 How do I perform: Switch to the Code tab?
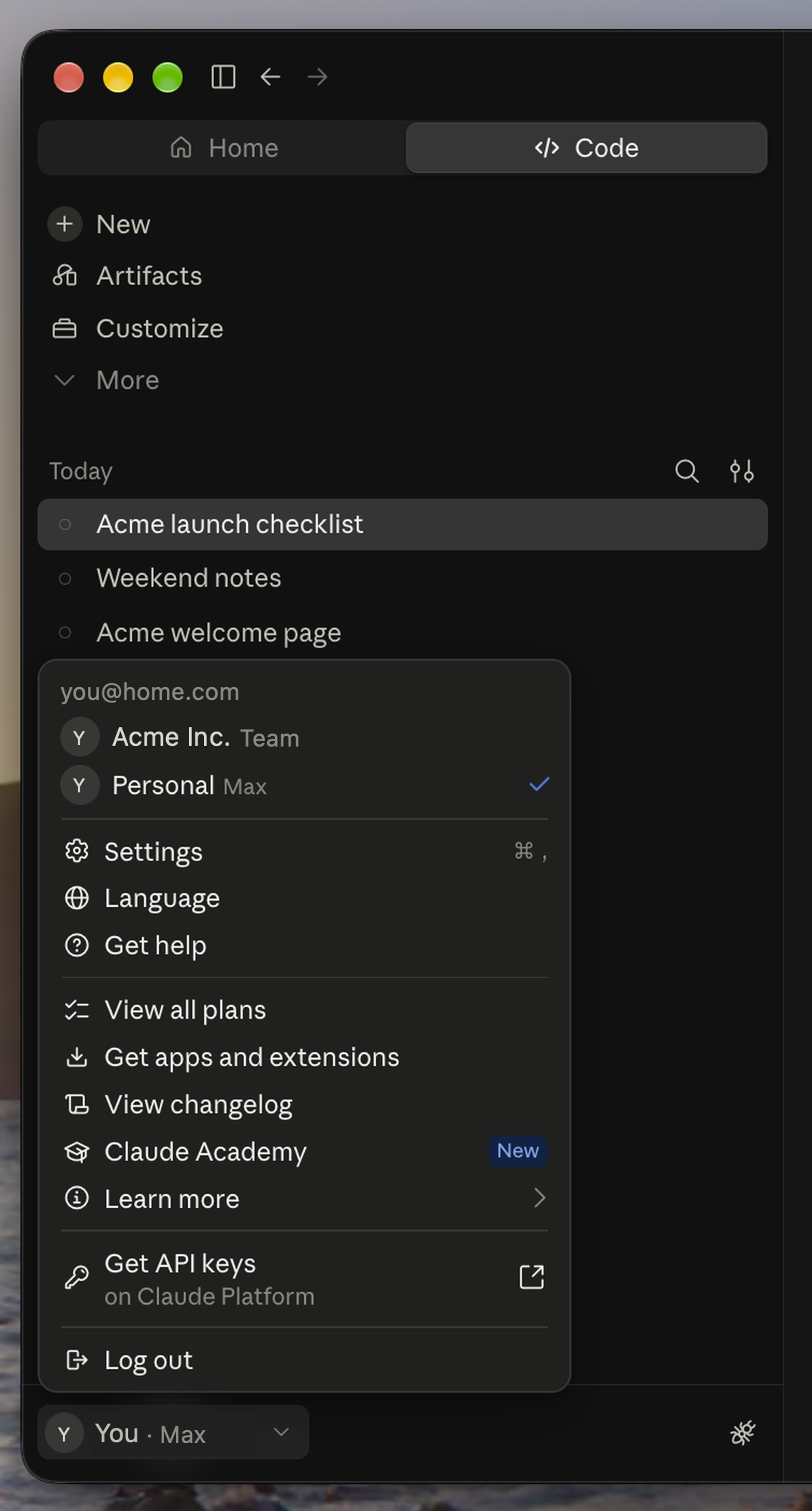click(586, 148)
